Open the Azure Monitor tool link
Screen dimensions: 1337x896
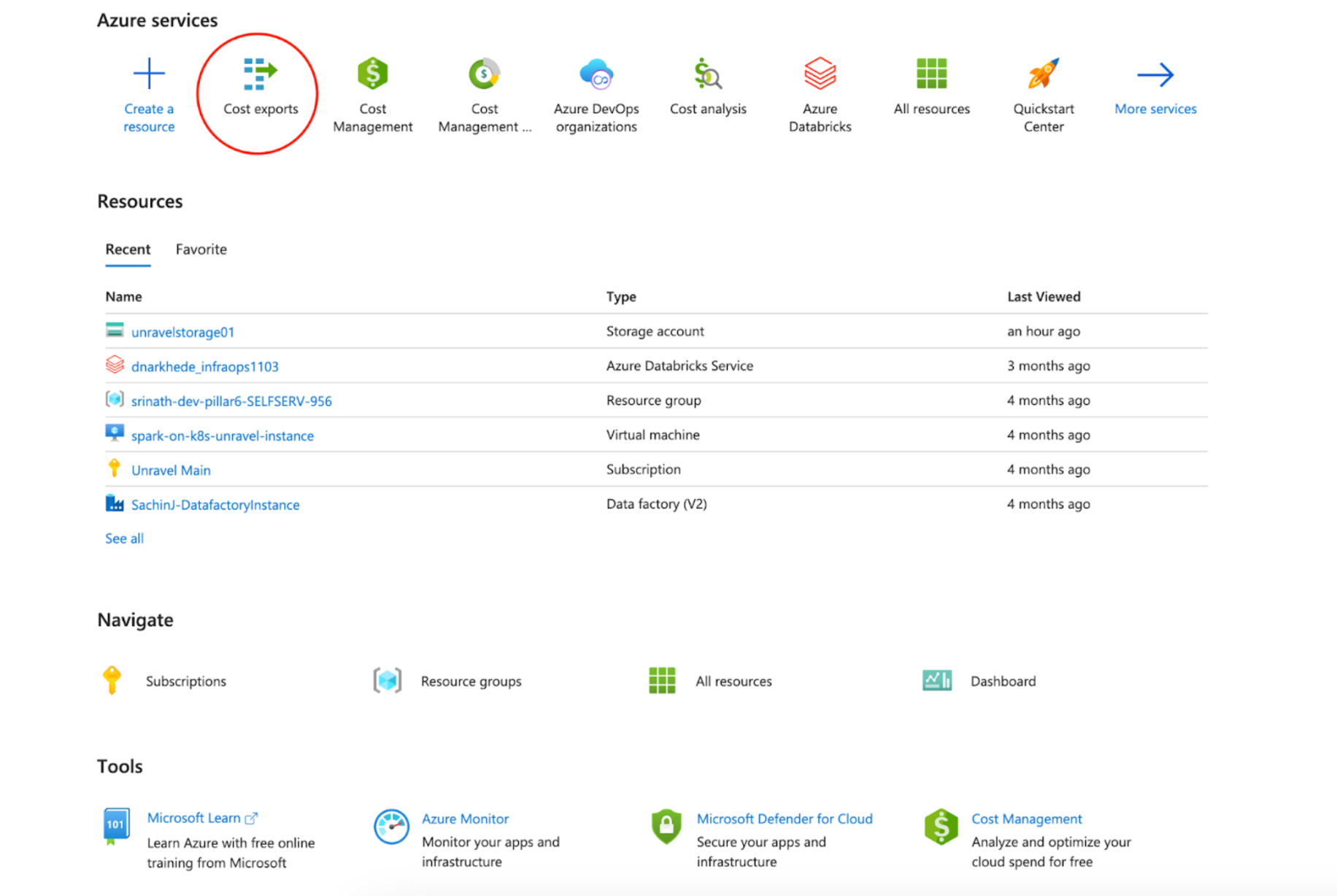(x=465, y=819)
